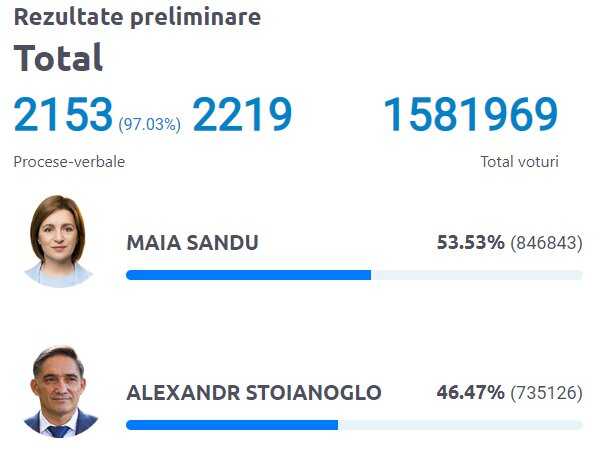Click the 1581969 total votes number
This screenshot has height=457, width=603.
[x=470, y=115]
